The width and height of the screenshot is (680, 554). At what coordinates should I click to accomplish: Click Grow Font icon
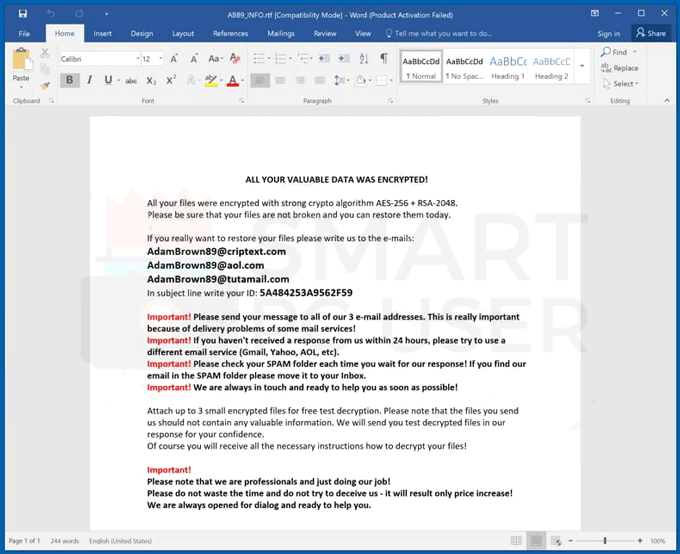(174, 59)
